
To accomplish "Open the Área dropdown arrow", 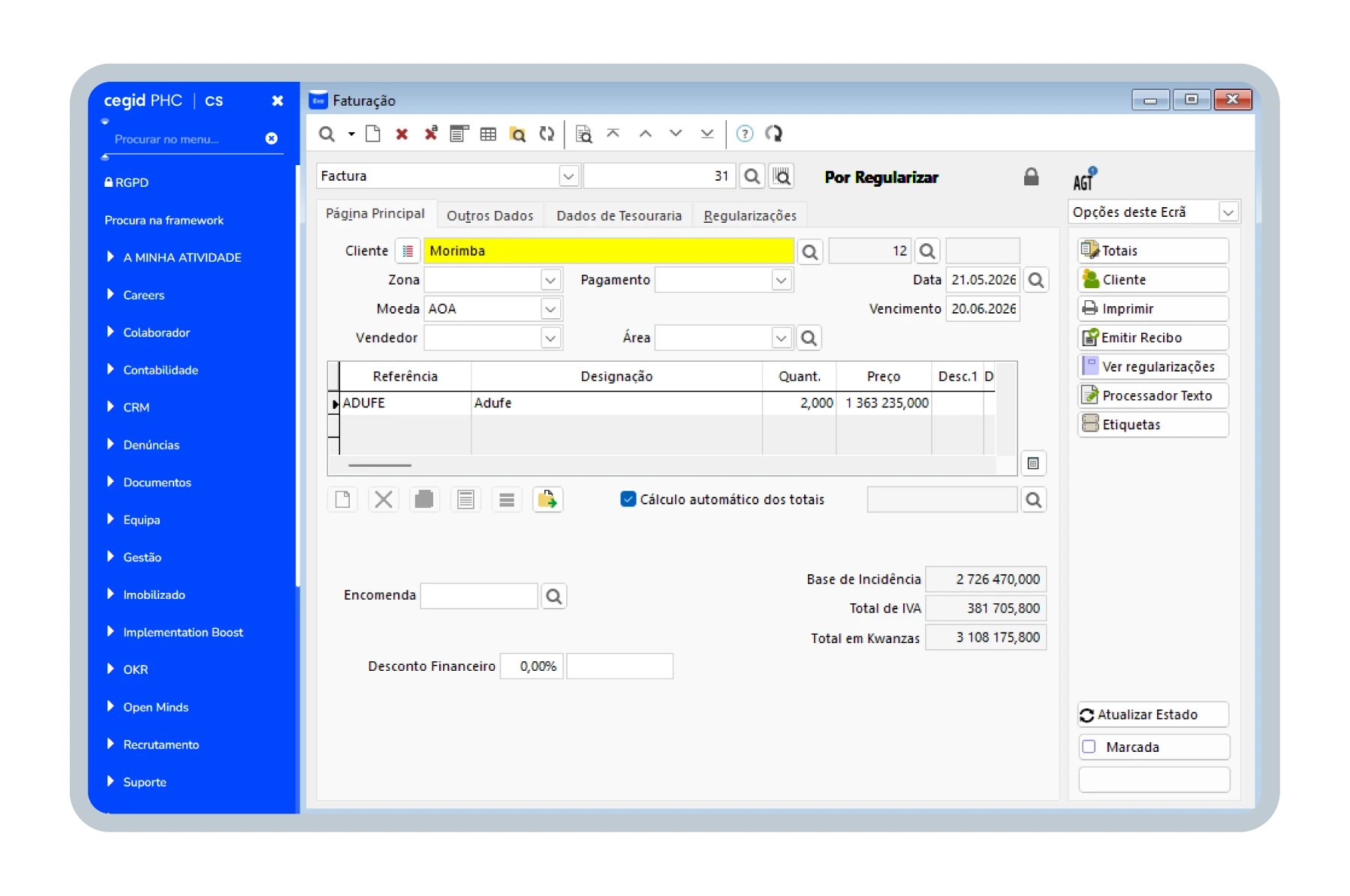I will 781,338.
